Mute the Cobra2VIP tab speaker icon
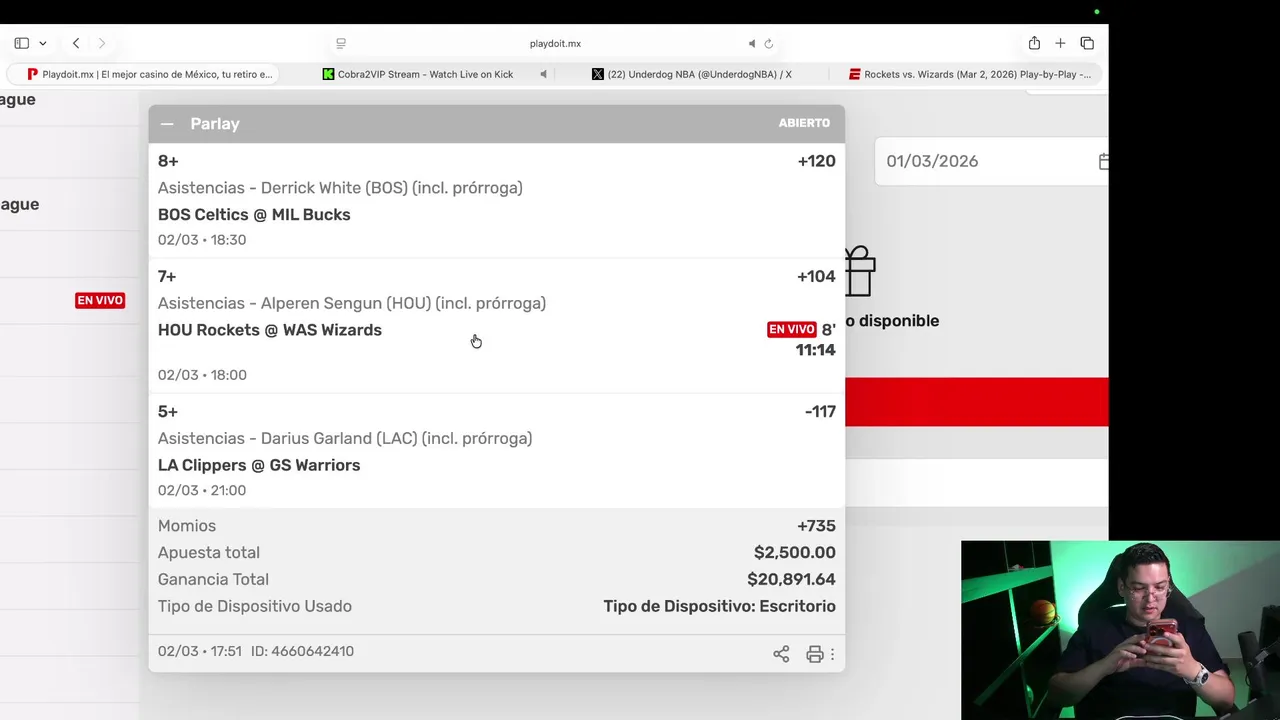Viewport: 1280px width, 720px height. click(543, 74)
